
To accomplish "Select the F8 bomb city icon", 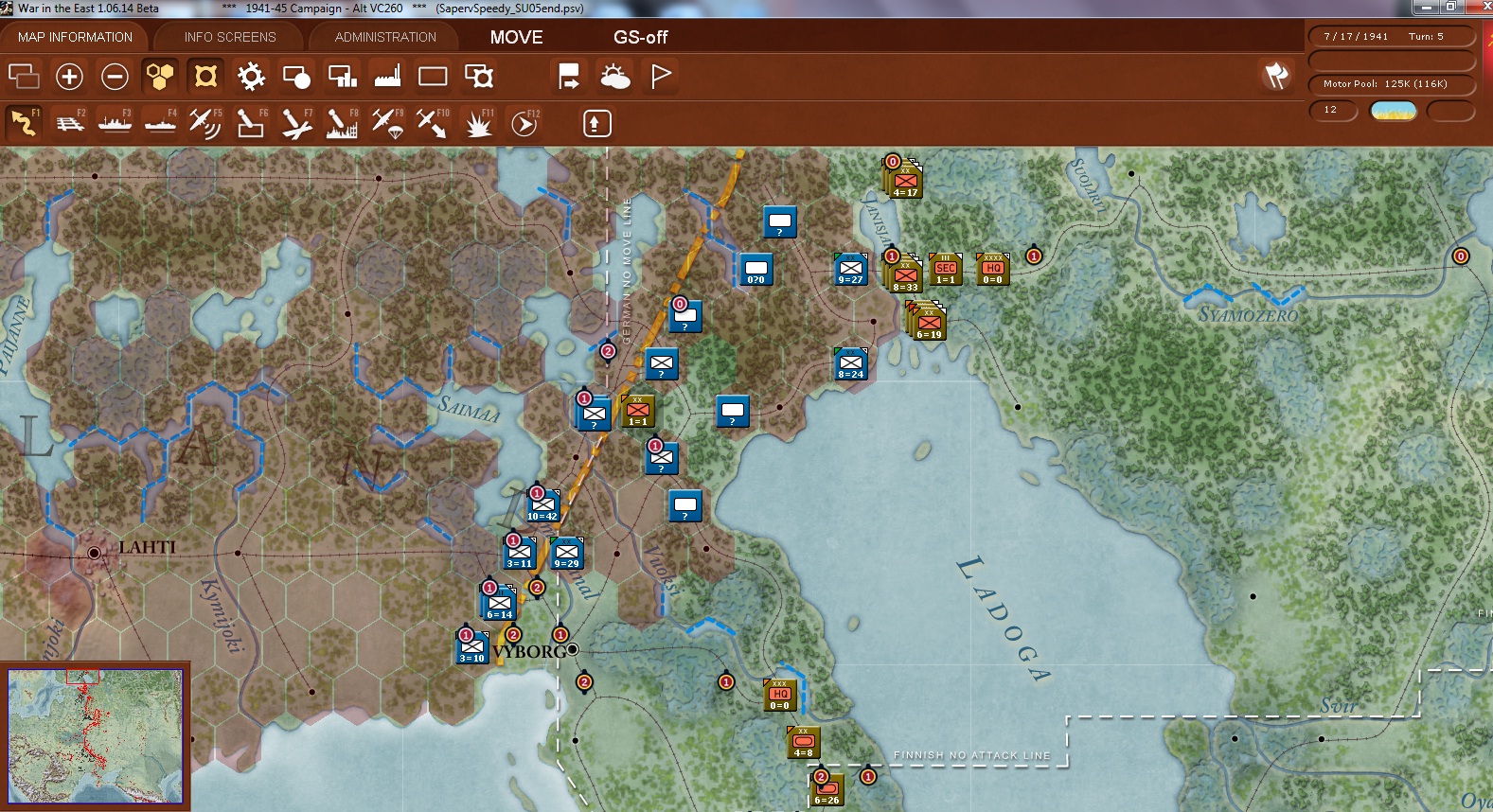I will click(342, 123).
